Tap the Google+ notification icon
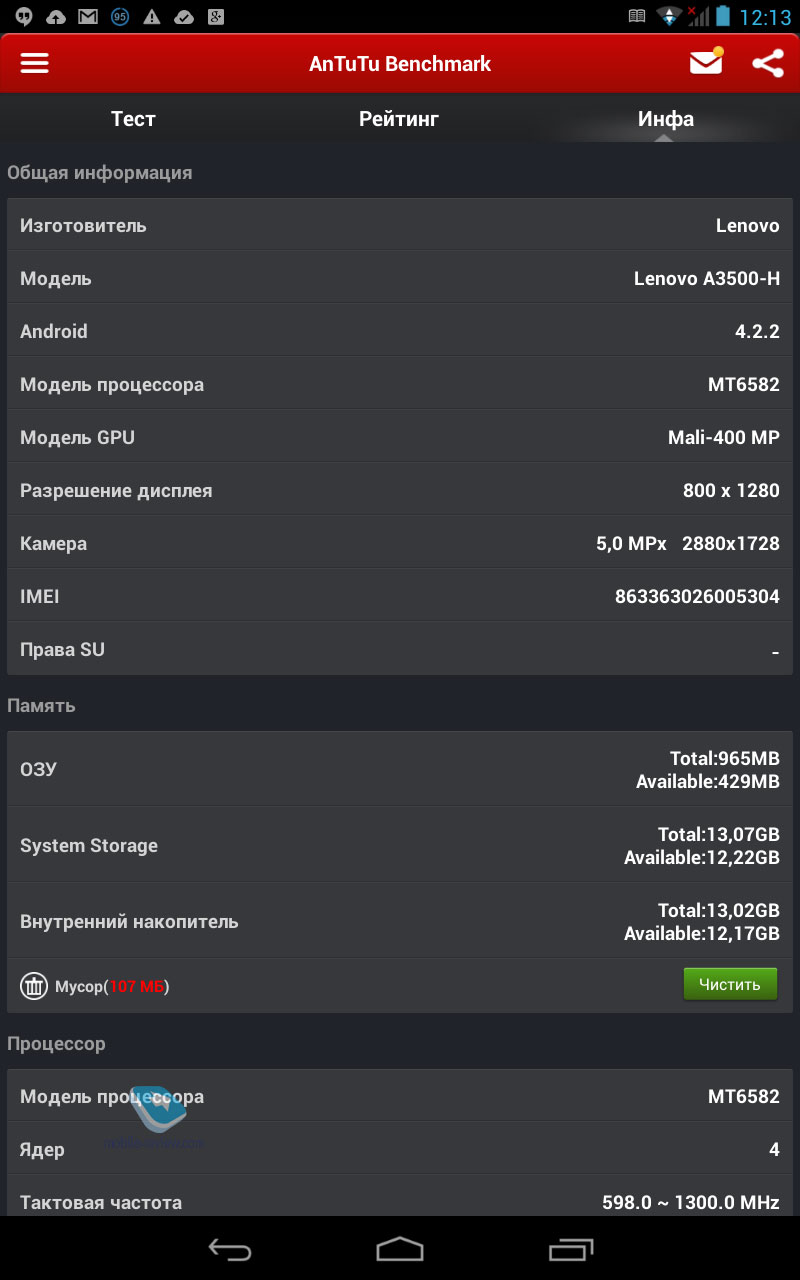Image resolution: width=800 pixels, height=1280 pixels. pos(215,16)
